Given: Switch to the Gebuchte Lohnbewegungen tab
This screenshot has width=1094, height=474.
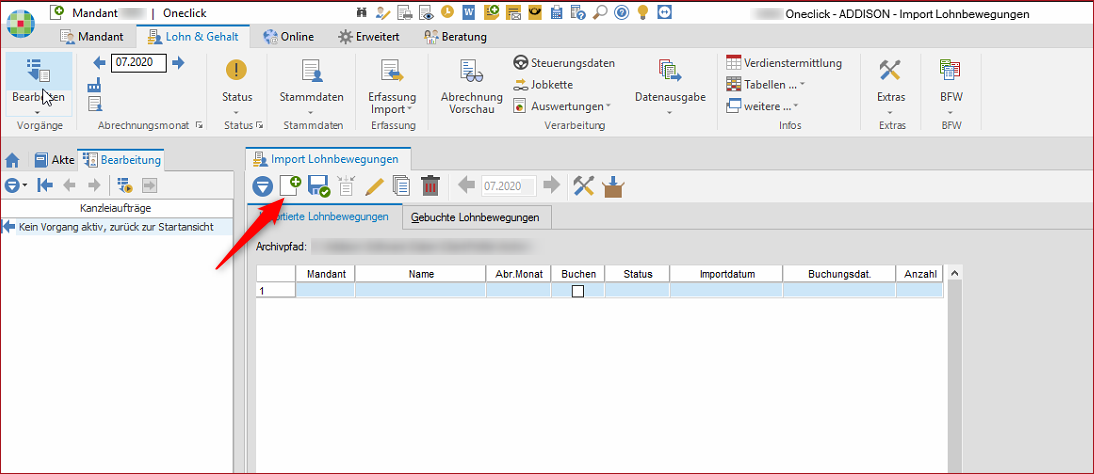Looking at the screenshot, I should click(x=475, y=217).
